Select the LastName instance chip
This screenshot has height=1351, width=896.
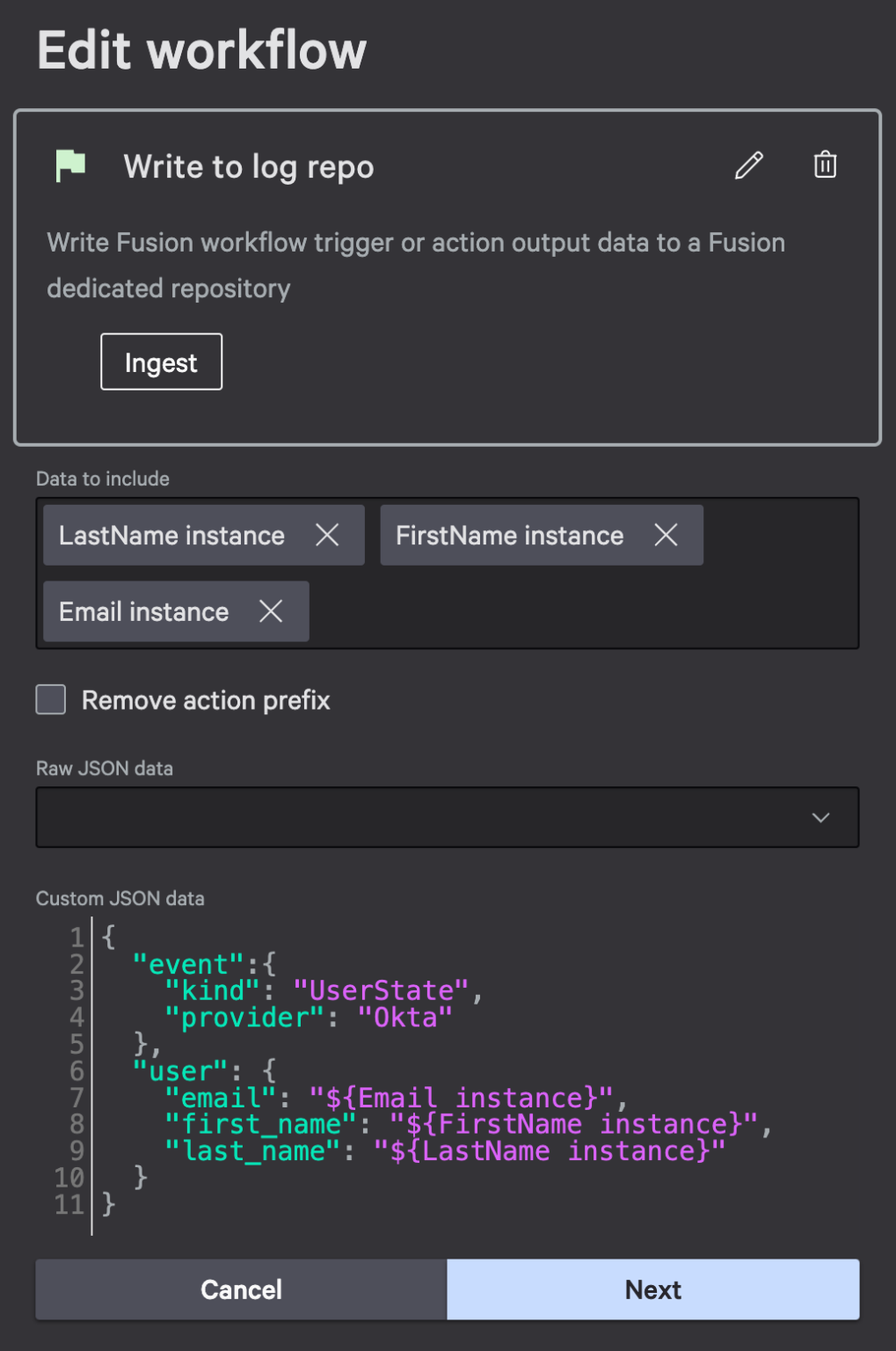[x=171, y=535]
